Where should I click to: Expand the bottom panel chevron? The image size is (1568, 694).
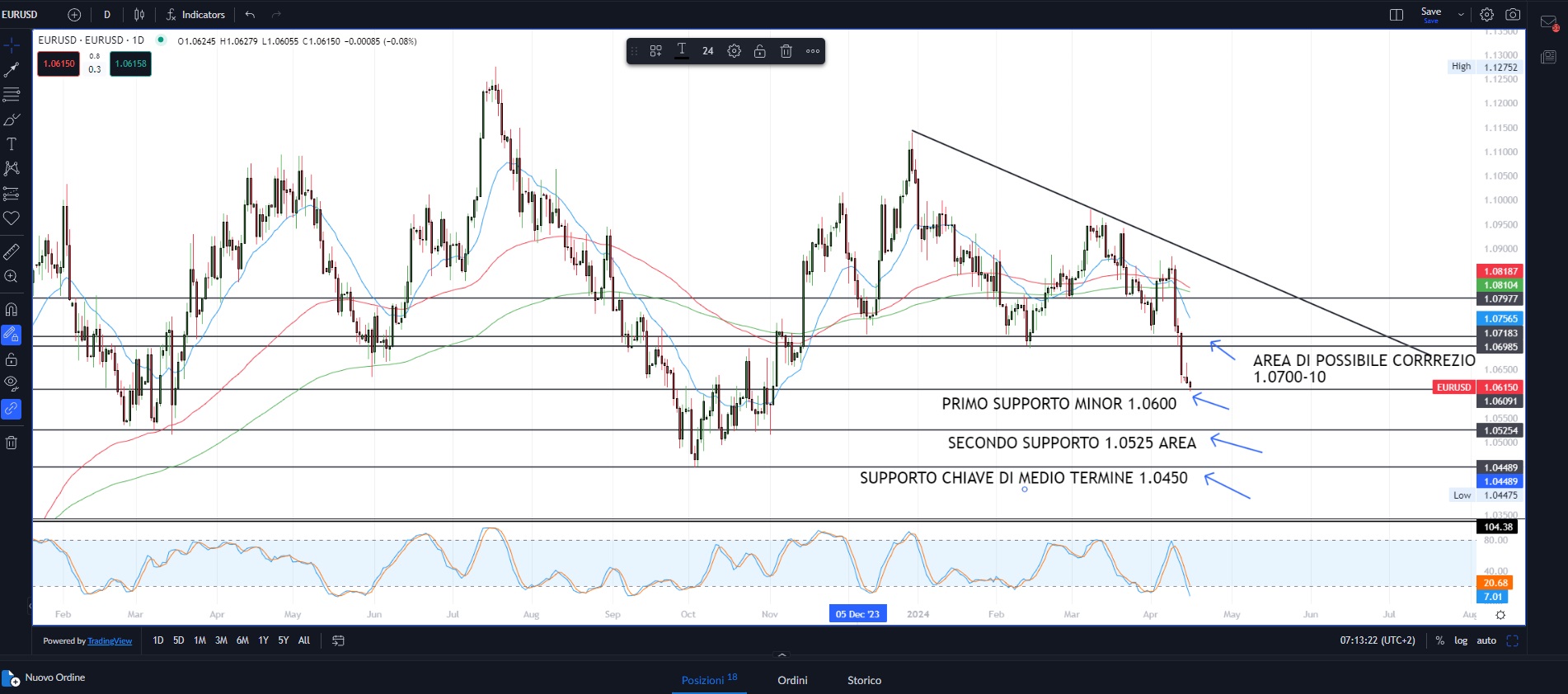click(782, 655)
